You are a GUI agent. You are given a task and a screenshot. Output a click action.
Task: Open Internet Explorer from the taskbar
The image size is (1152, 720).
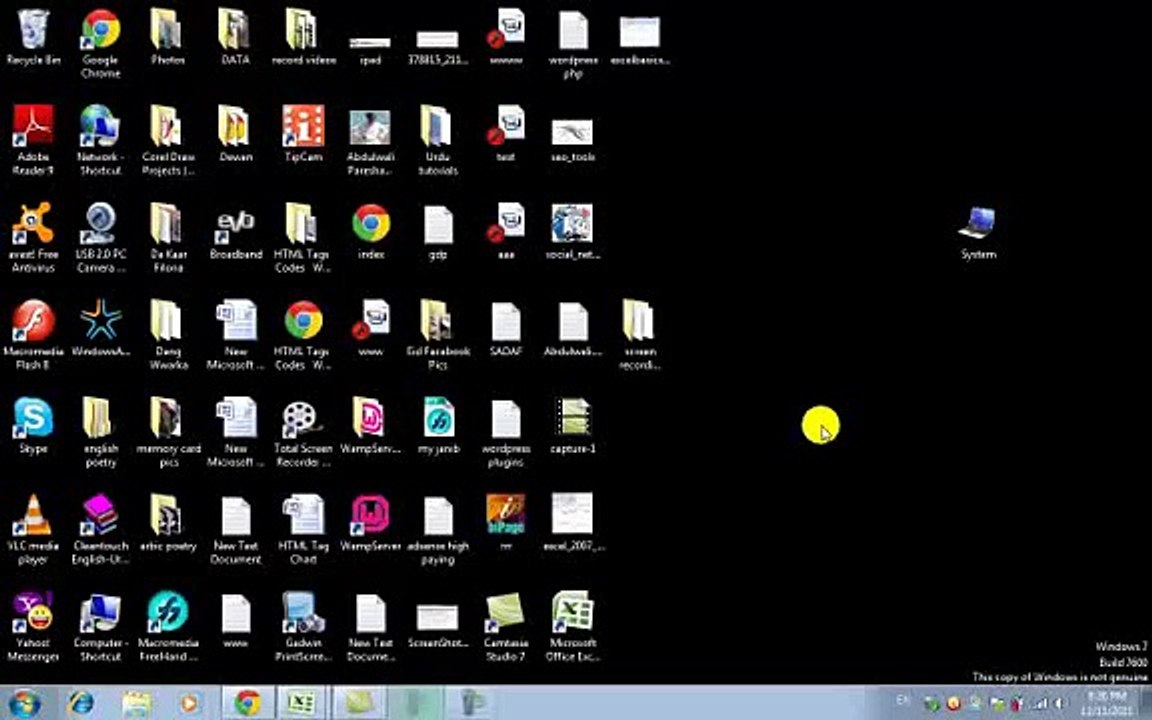(81, 703)
